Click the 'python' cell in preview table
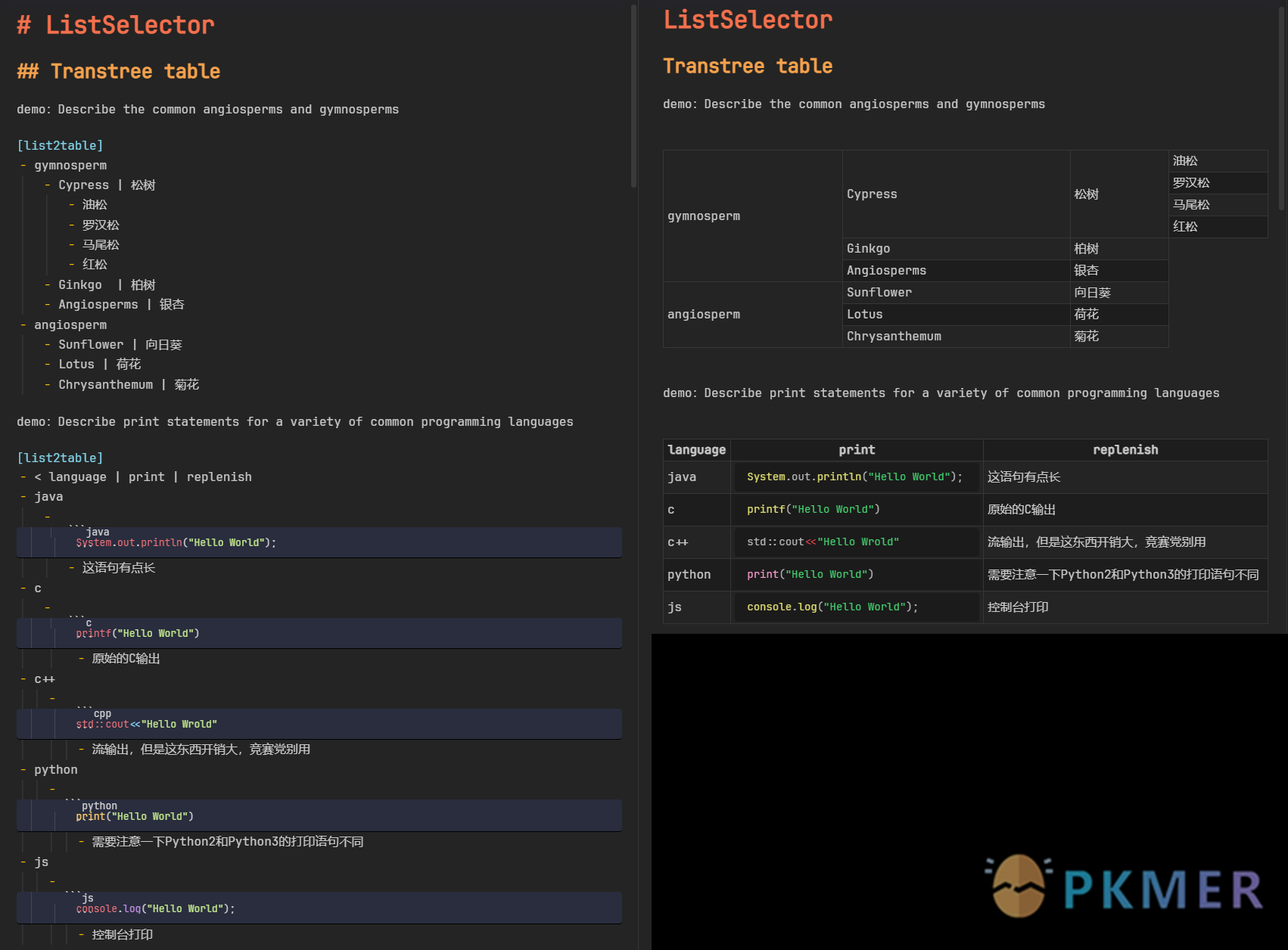 coord(697,574)
